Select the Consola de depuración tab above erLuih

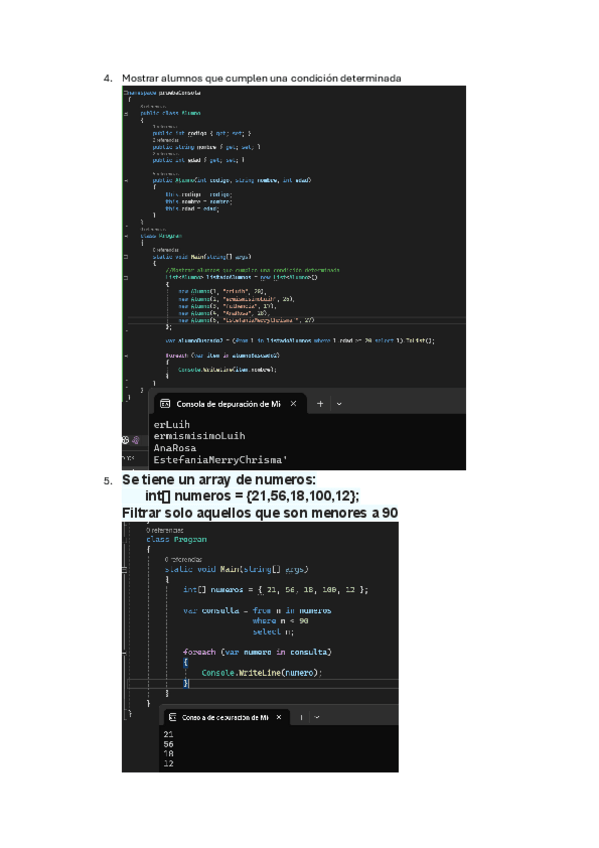coord(229,404)
